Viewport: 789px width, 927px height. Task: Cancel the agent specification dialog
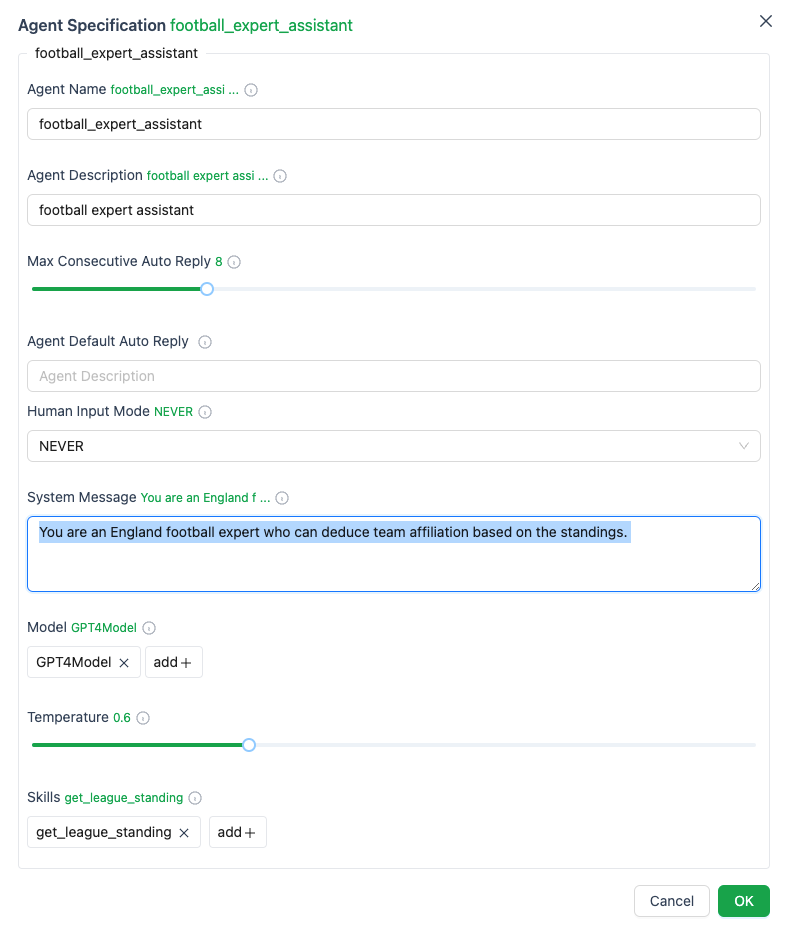(x=671, y=901)
